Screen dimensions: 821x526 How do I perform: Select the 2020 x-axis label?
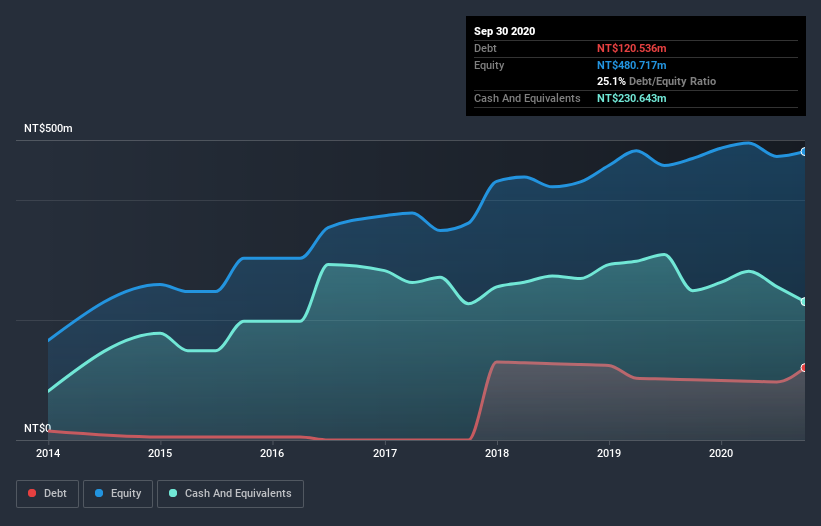(721, 453)
